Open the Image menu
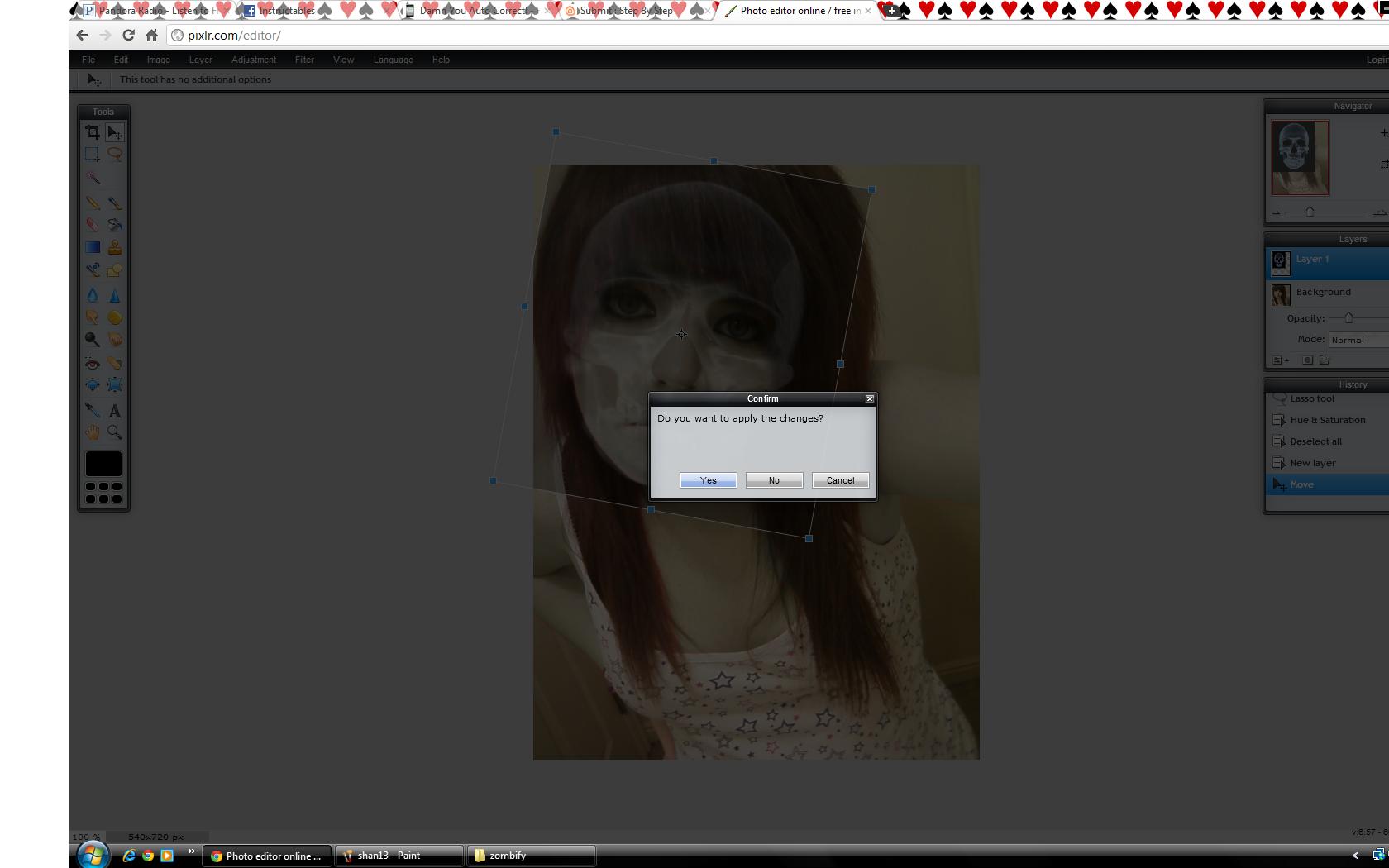Viewport: 1389px width, 868px height. click(x=159, y=60)
